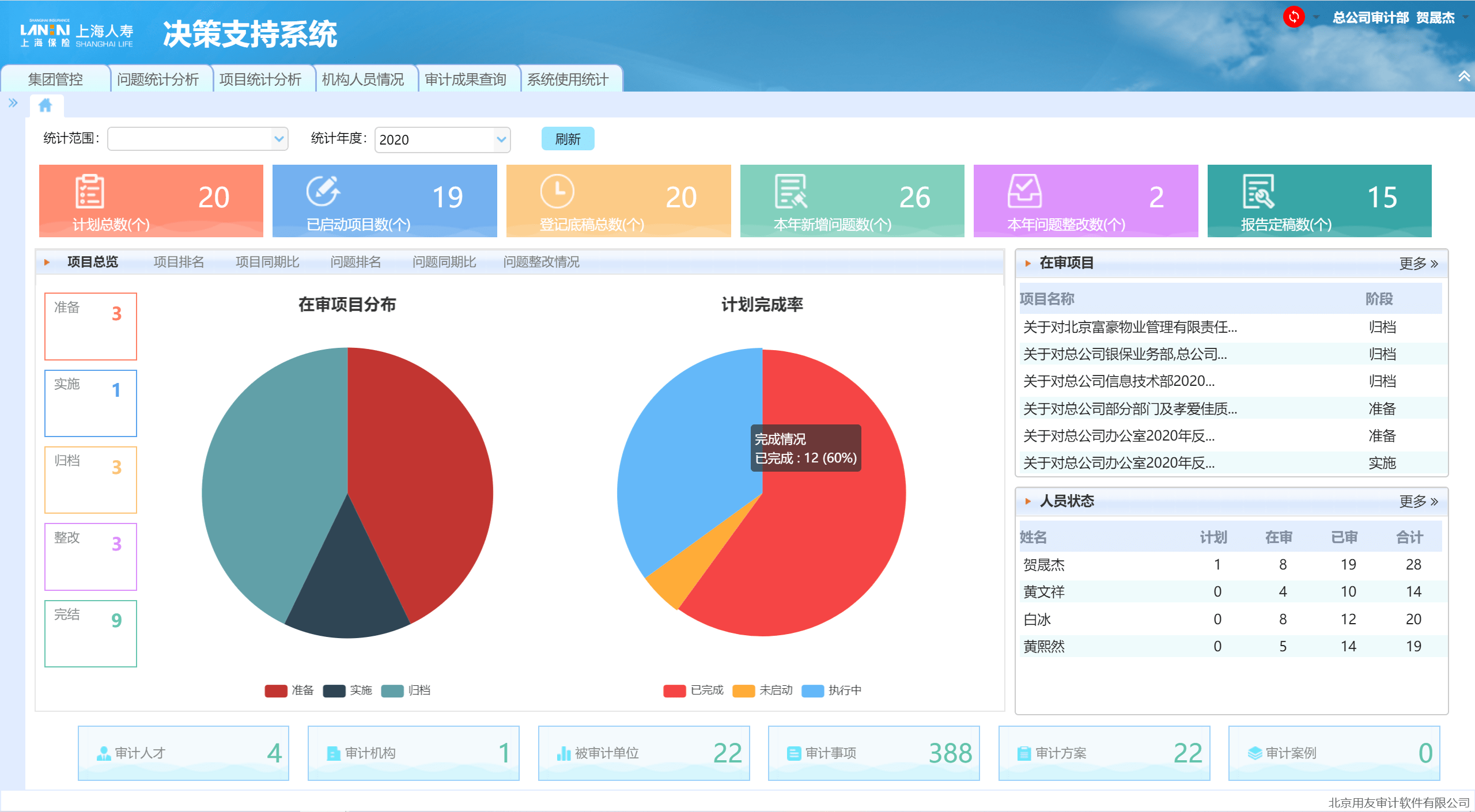Open the 问题统计分析 menu tab
The width and height of the screenshot is (1475, 812).
click(158, 79)
